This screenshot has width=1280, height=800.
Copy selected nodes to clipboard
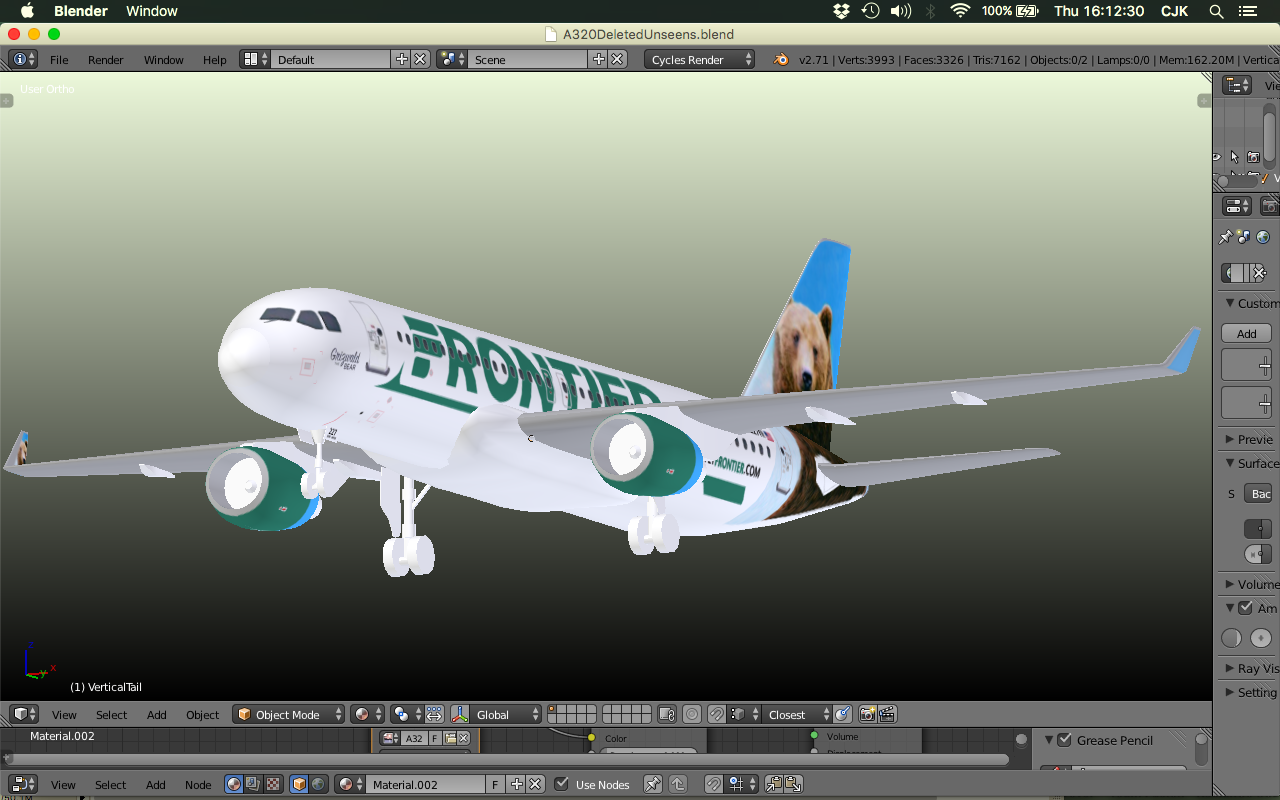pyautogui.click(x=773, y=784)
